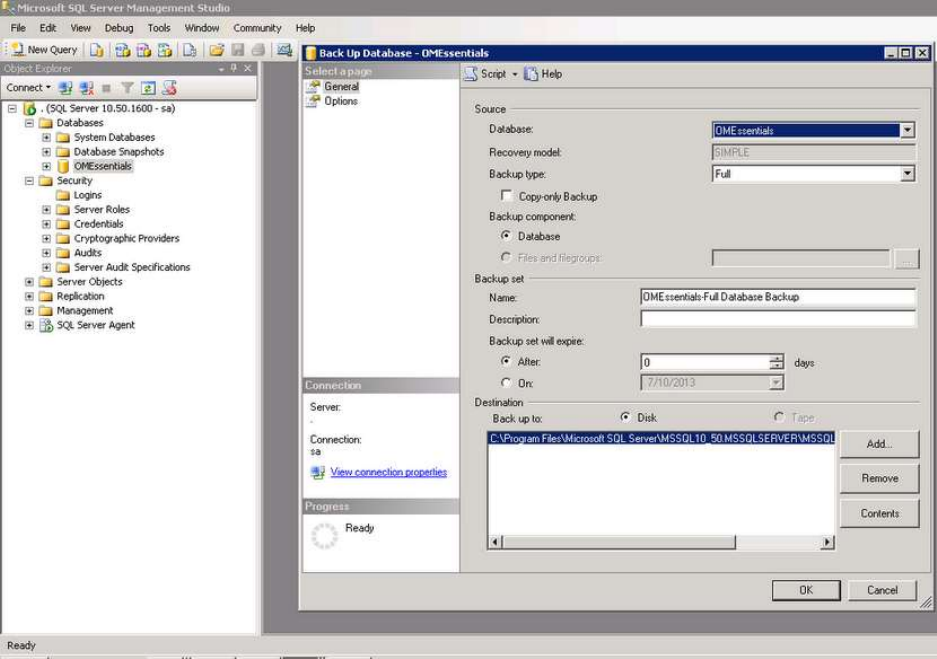
Task: Click the Refresh icon in Object Explorer
Action: pos(148,88)
